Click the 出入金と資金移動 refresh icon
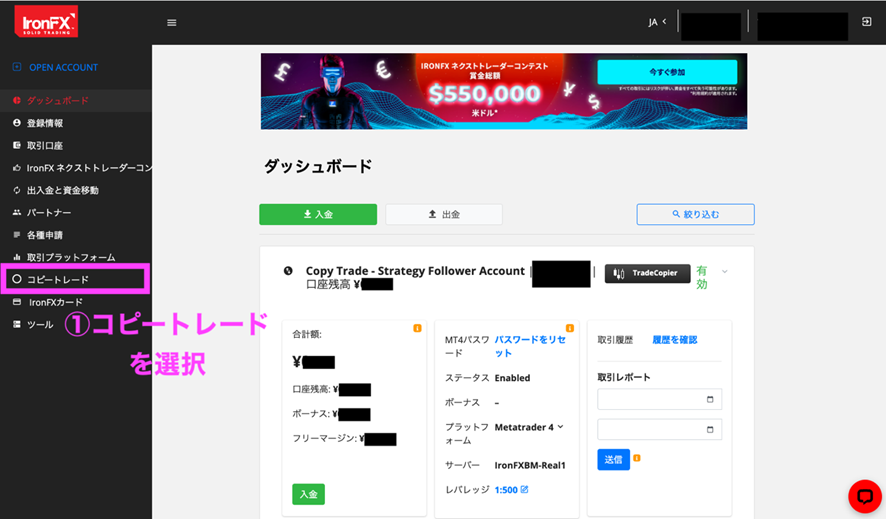Screen dimensions: 886x519 point(16,190)
